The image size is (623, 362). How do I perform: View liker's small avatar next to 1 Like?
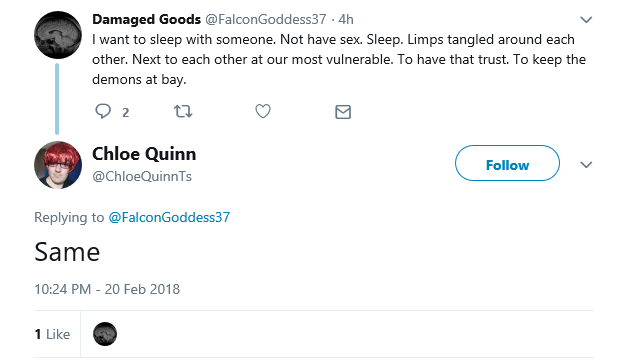(105, 334)
